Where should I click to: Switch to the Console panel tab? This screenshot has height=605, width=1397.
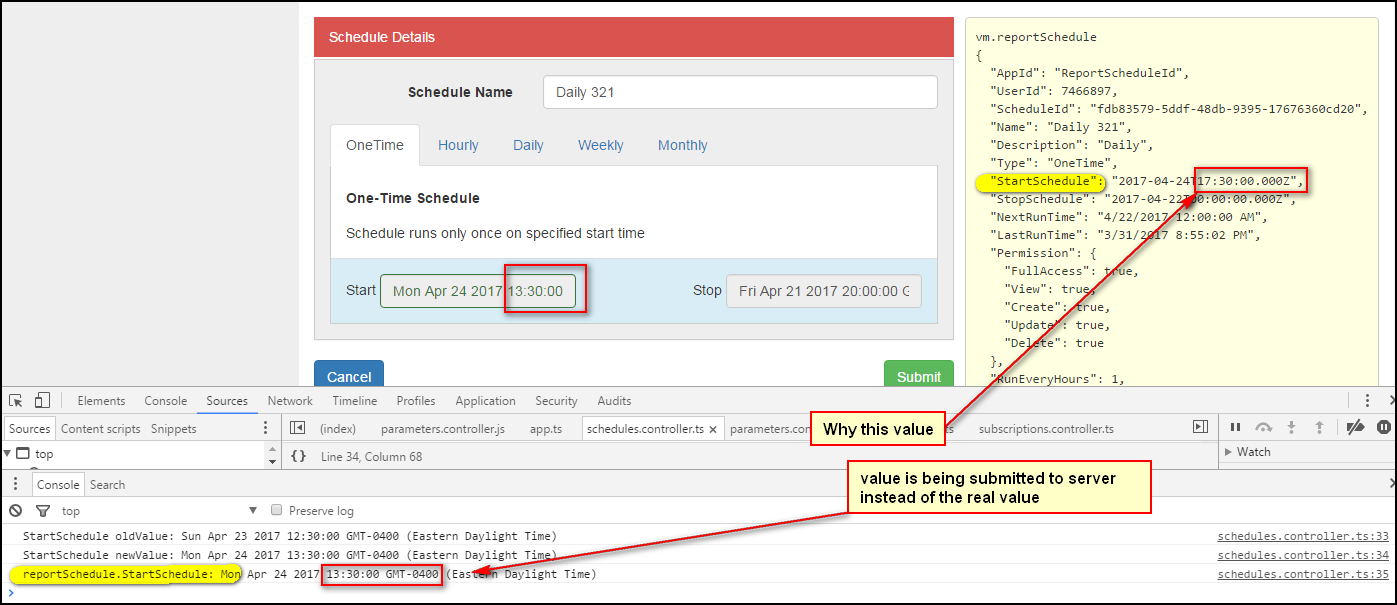[166, 401]
